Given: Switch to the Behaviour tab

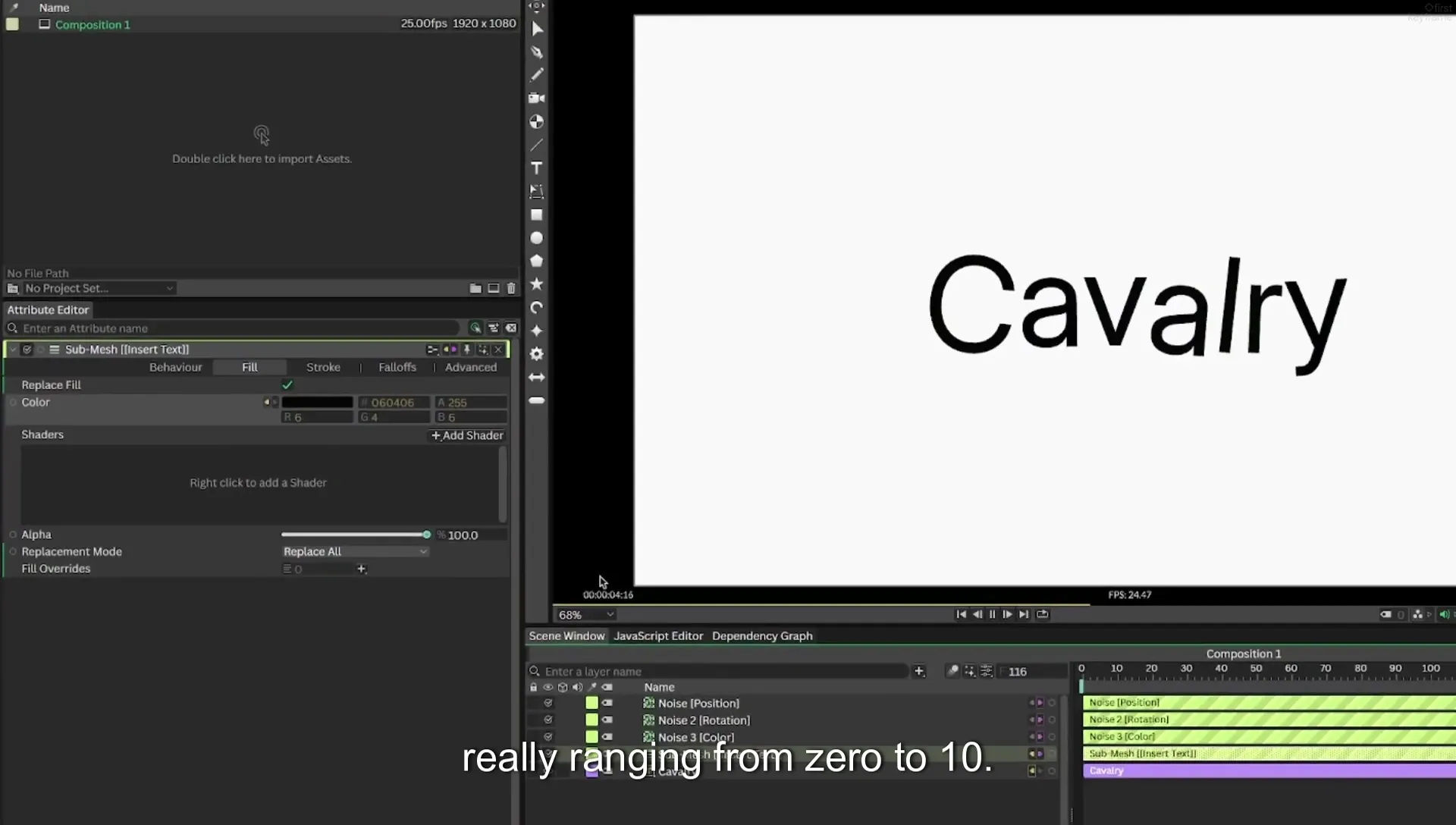Looking at the screenshot, I should 175,367.
